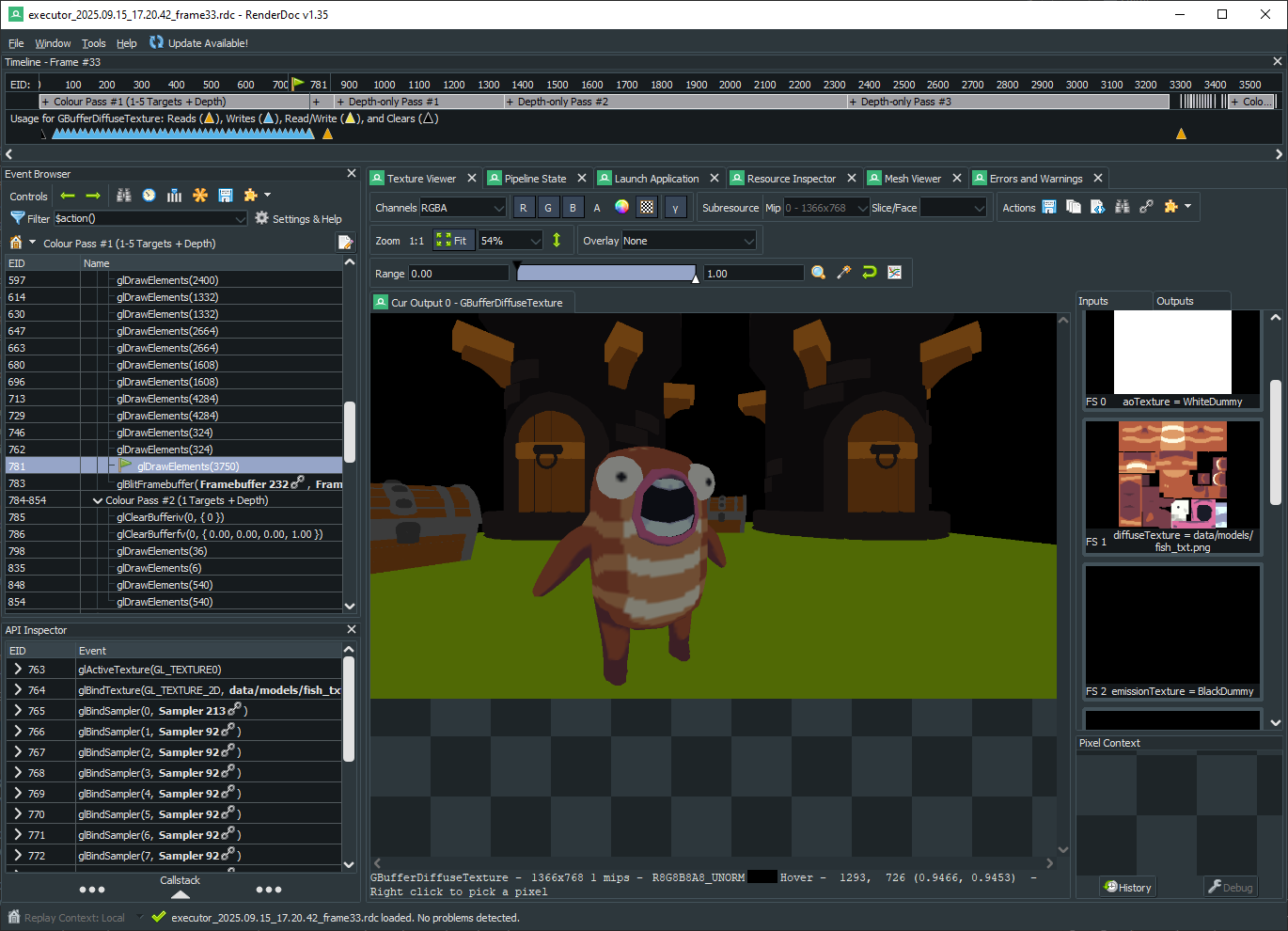Open the color-wheel background color picker
This screenshot has width=1288, height=931.
621,208
